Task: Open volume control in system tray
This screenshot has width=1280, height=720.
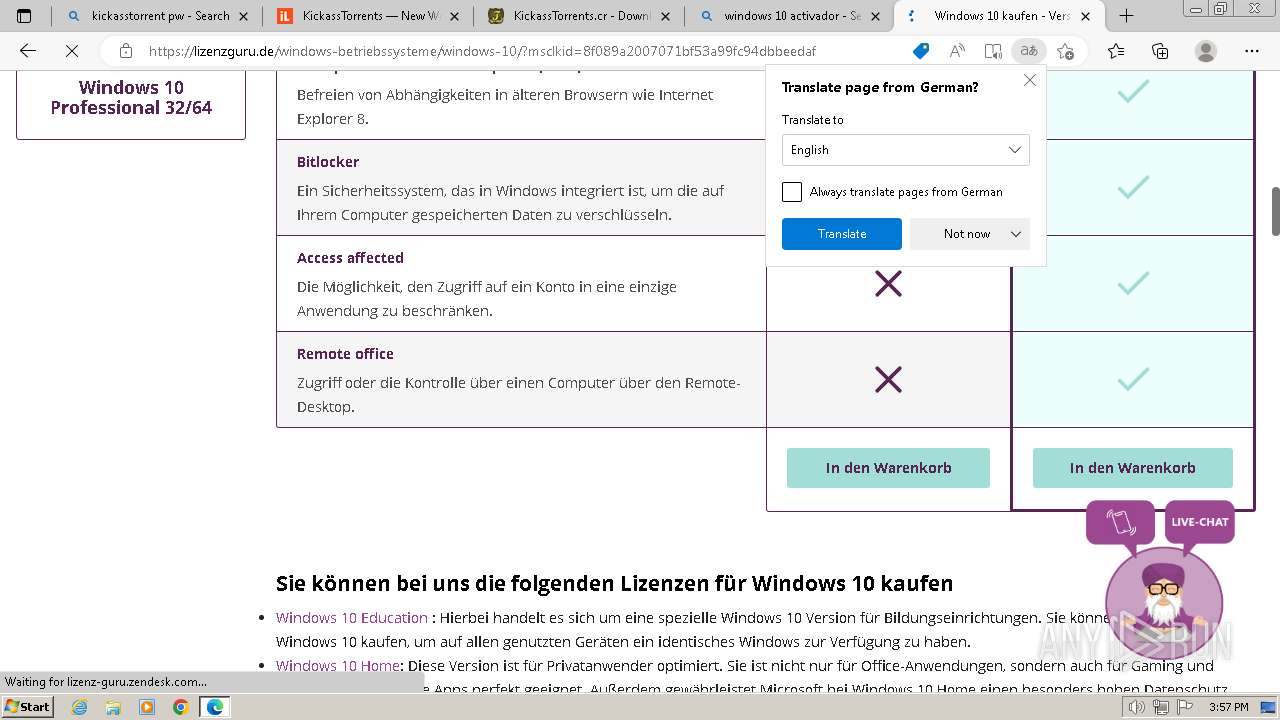Action: coord(1137,707)
